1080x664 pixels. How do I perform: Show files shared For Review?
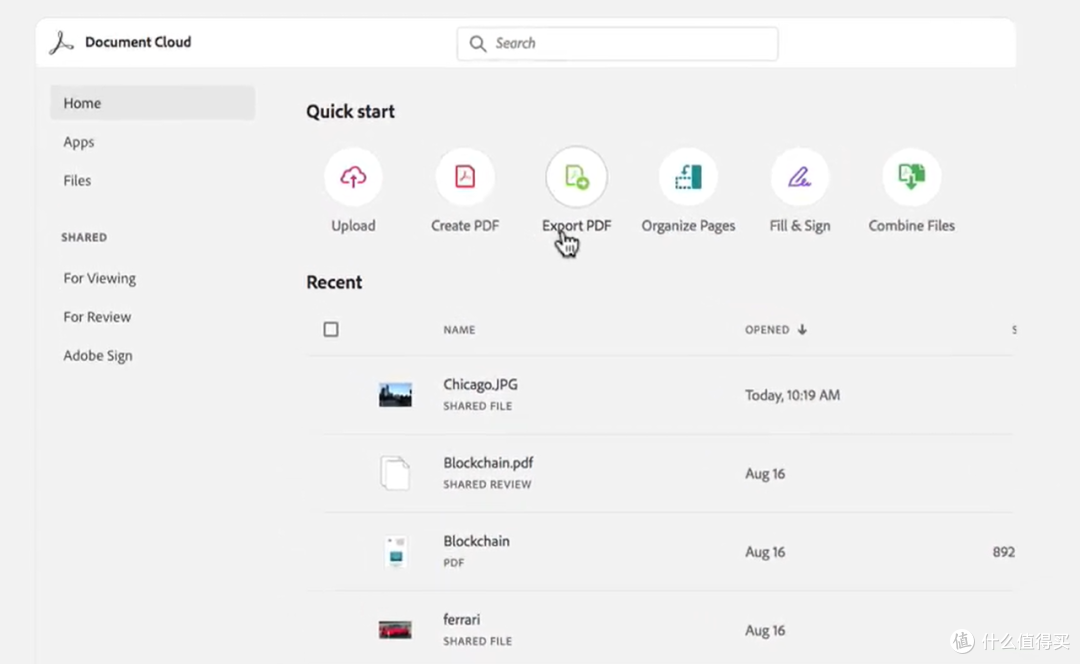(x=97, y=317)
